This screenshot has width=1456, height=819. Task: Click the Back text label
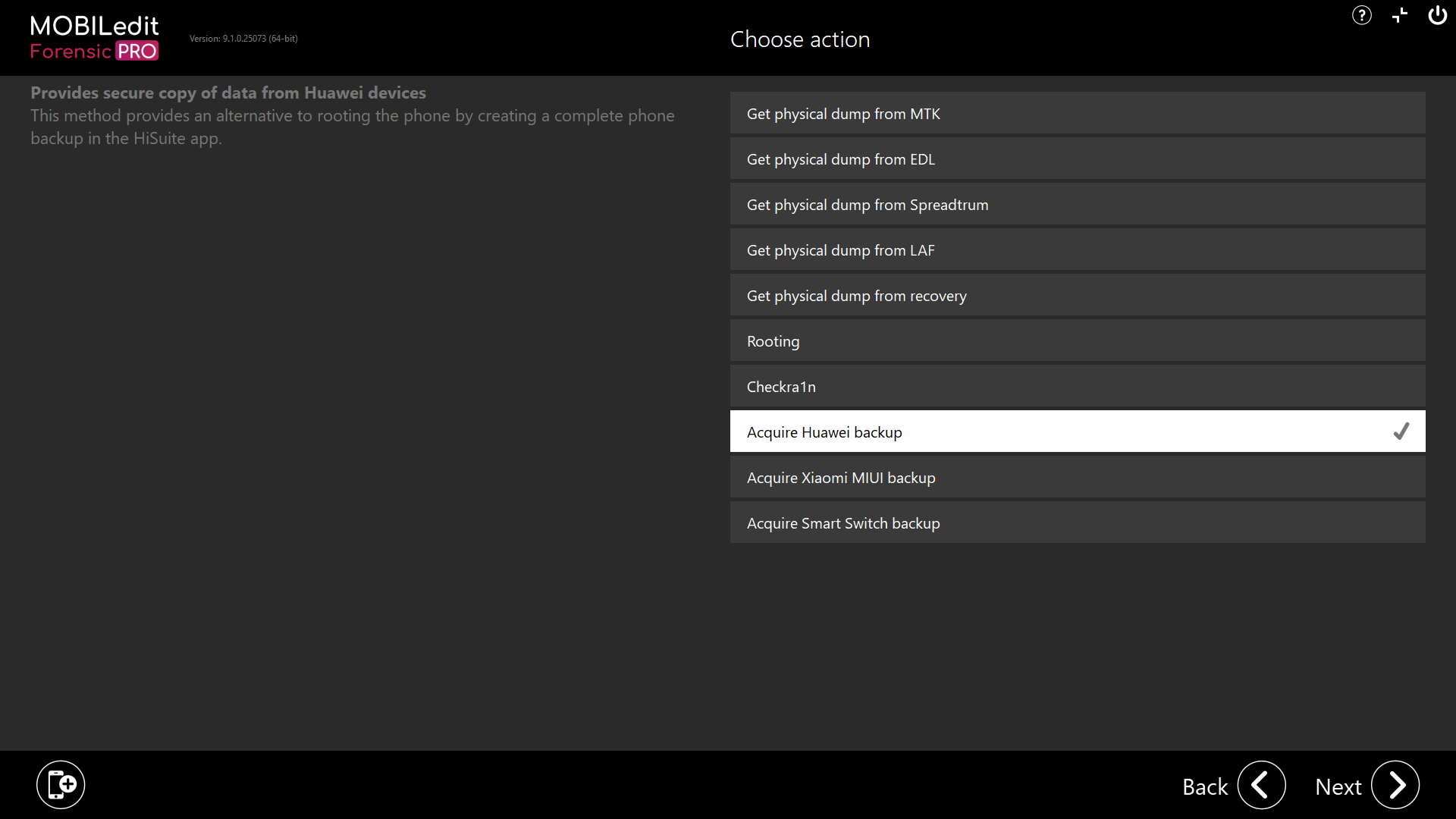click(1204, 787)
